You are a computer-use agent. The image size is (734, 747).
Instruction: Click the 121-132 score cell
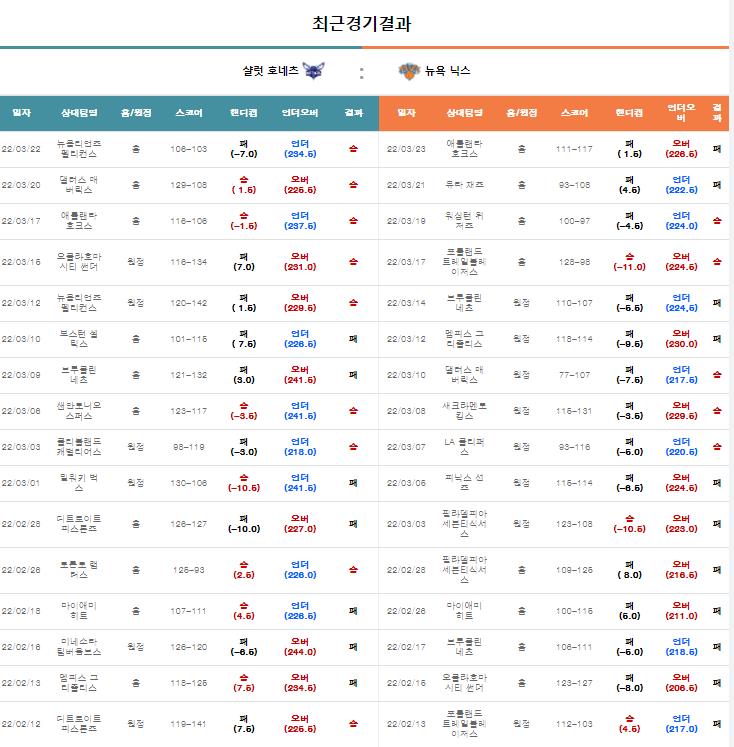[x=189, y=375]
